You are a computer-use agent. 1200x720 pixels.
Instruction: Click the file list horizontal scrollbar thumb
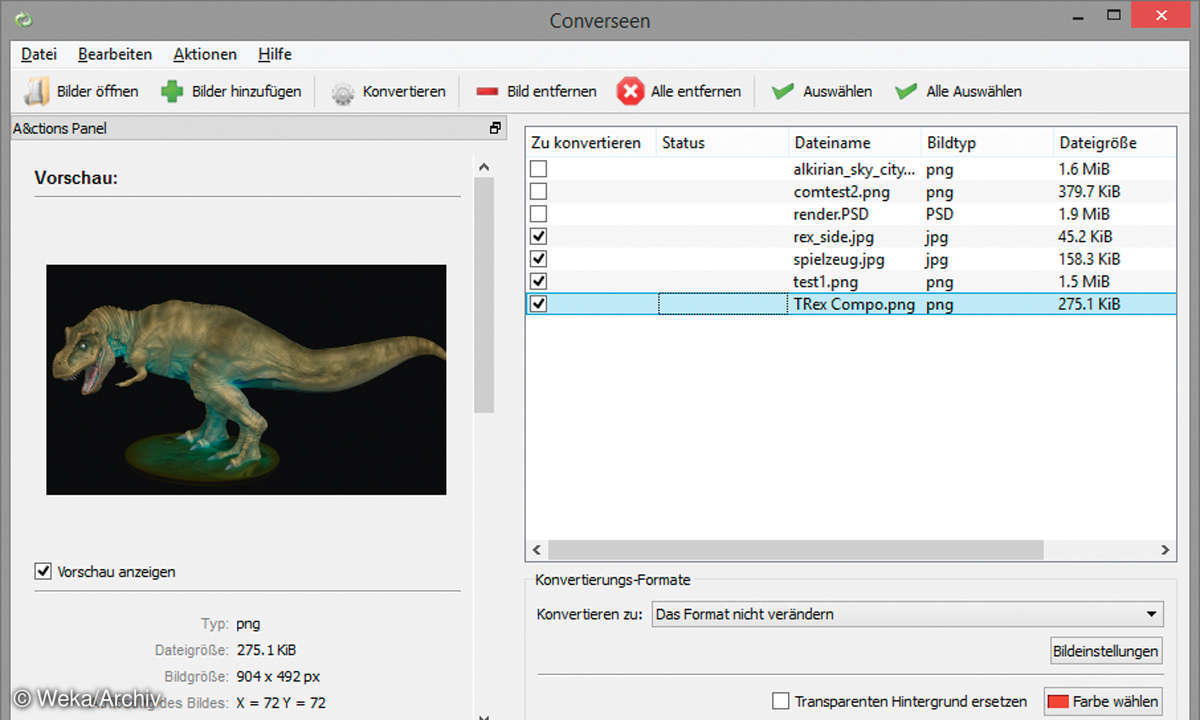[x=795, y=550]
